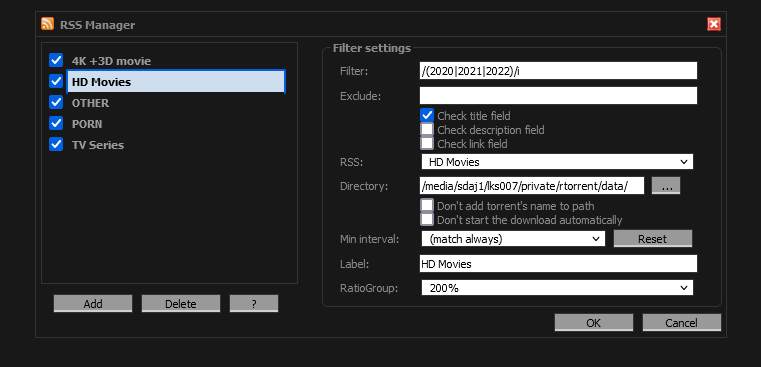The image size is (761, 367).
Task: Open the RatioGroup dropdown showing 200%
Action: [x=557, y=288]
